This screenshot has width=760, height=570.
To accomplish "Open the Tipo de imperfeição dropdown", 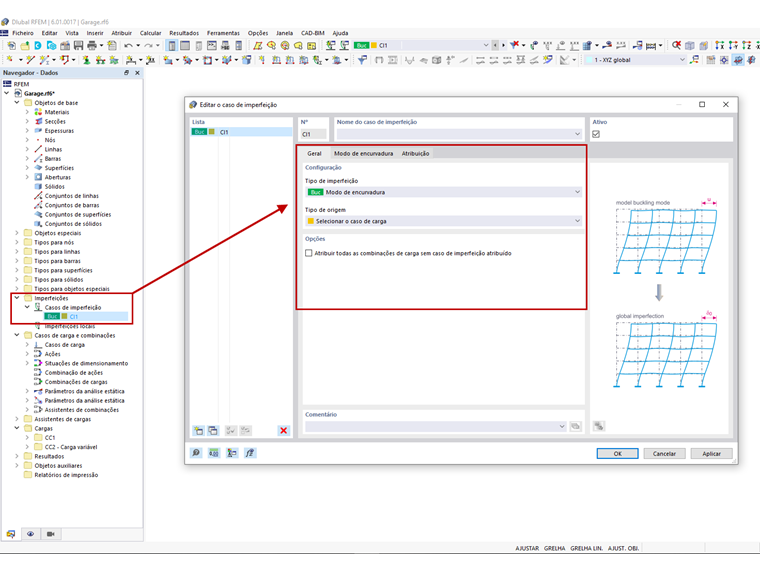I will [x=443, y=192].
